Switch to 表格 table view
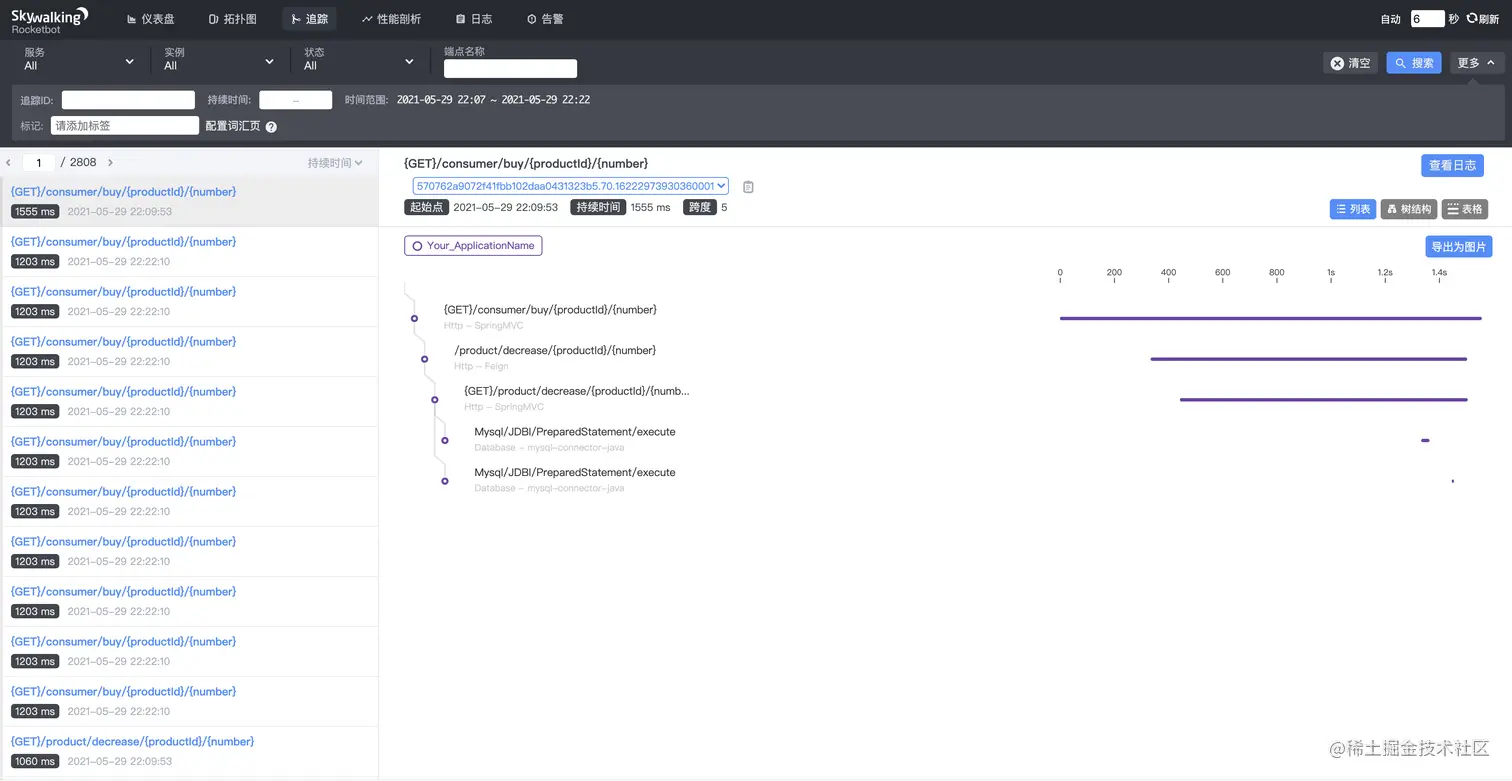The width and height of the screenshot is (1512, 781). pyautogui.click(x=1465, y=209)
